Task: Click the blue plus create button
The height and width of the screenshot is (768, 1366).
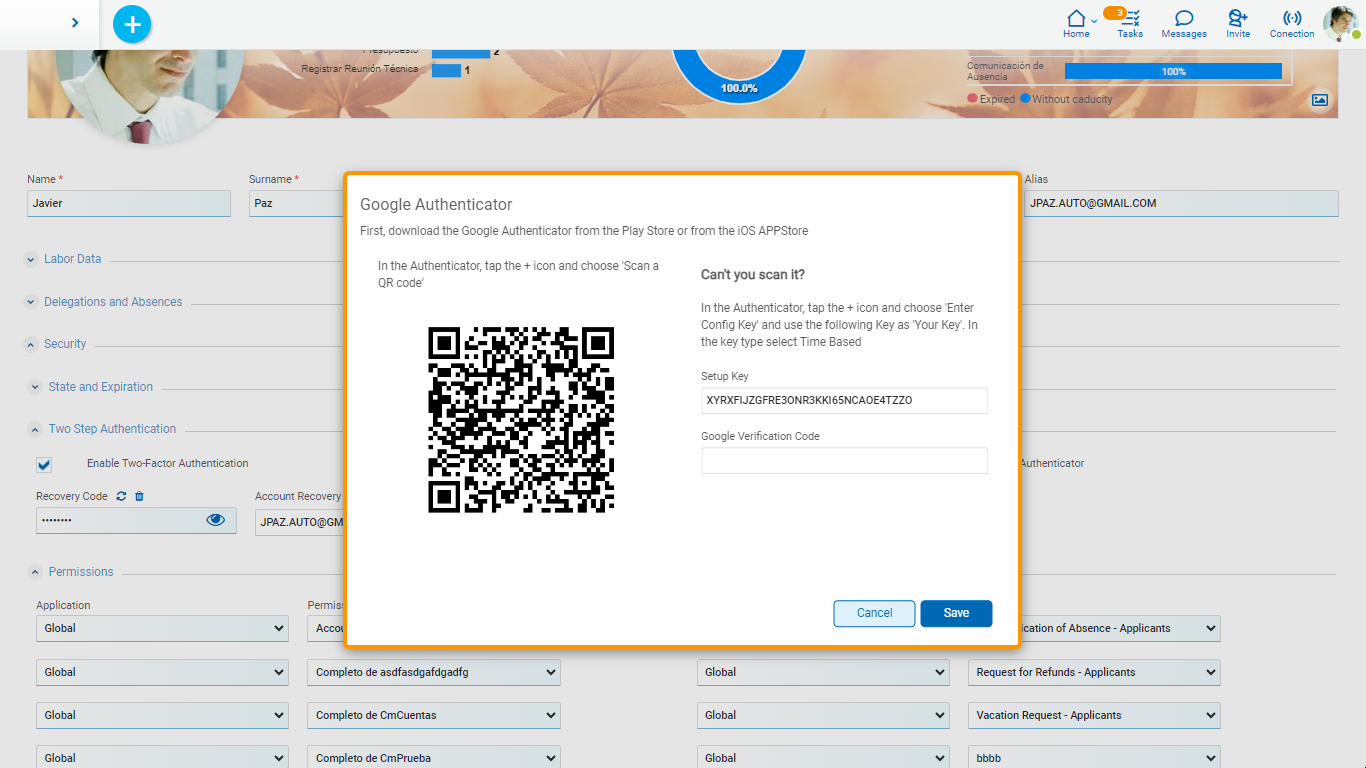Action: pos(132,24)
